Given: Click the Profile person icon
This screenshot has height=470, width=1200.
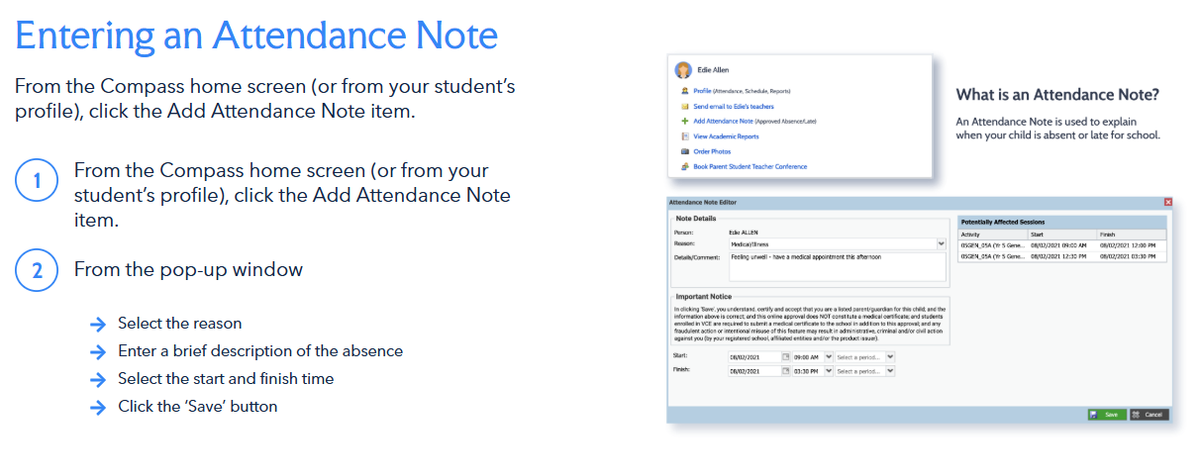Looking at the screenshot, I should (x=684, y=91).
